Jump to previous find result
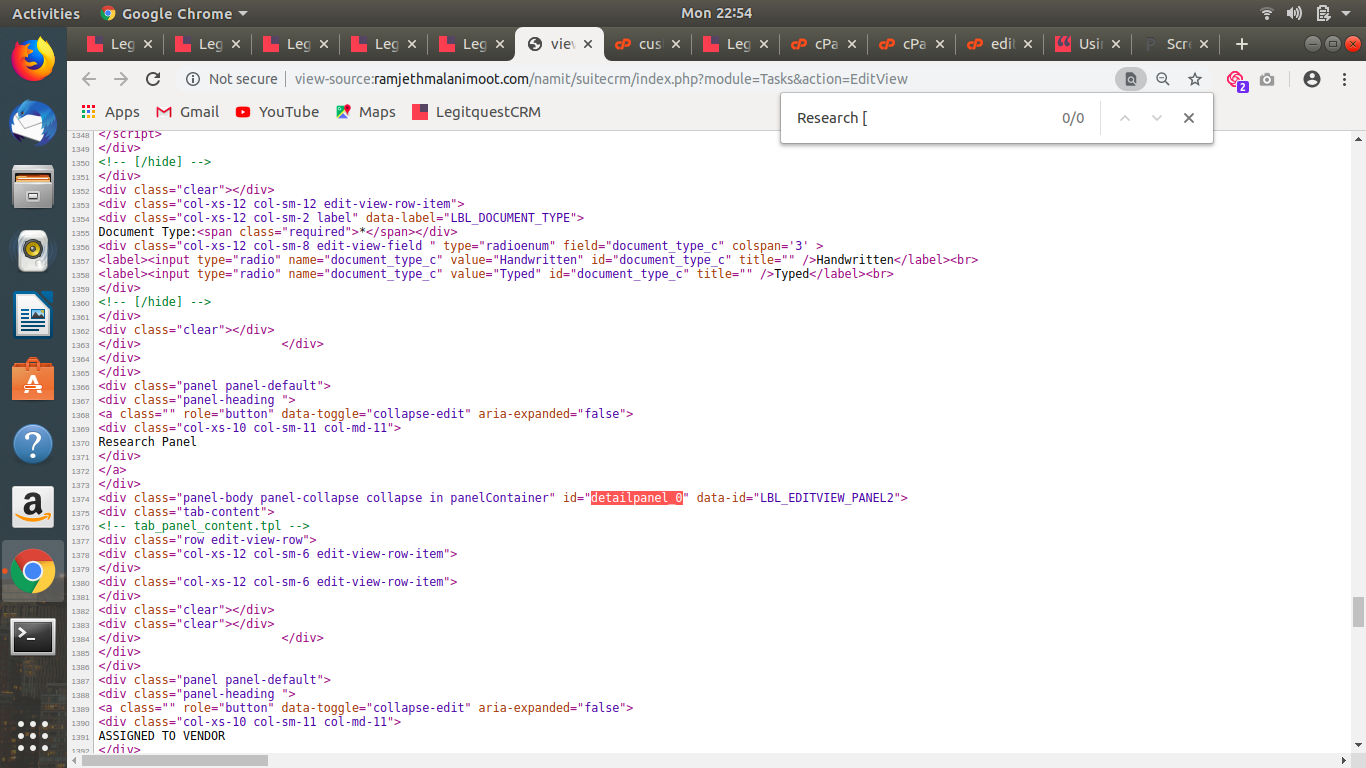This screenshot has height=768, width=1366. pyautogui.click(x=1125, y=118)
